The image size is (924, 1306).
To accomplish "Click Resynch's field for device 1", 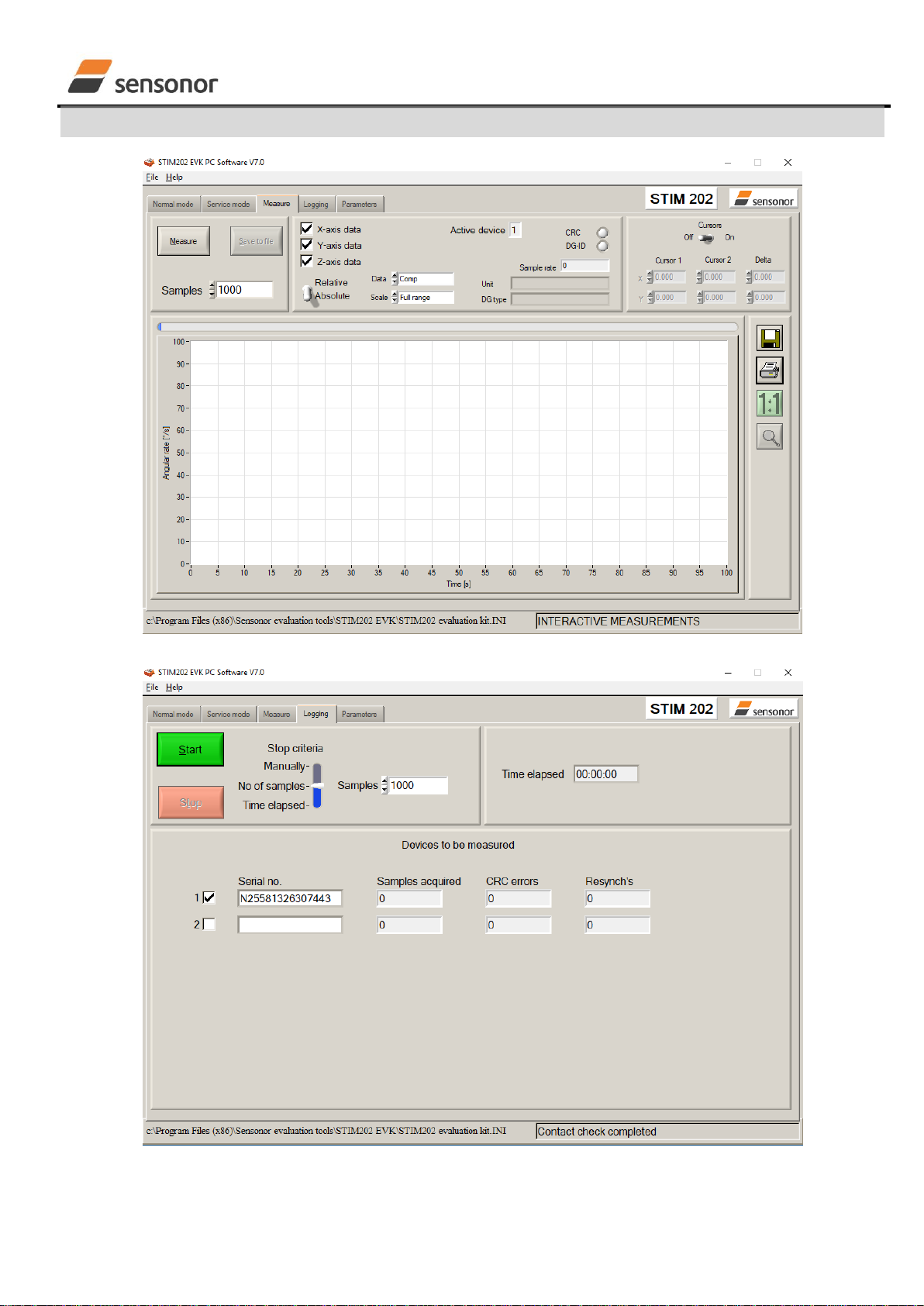I will (618, 898).
